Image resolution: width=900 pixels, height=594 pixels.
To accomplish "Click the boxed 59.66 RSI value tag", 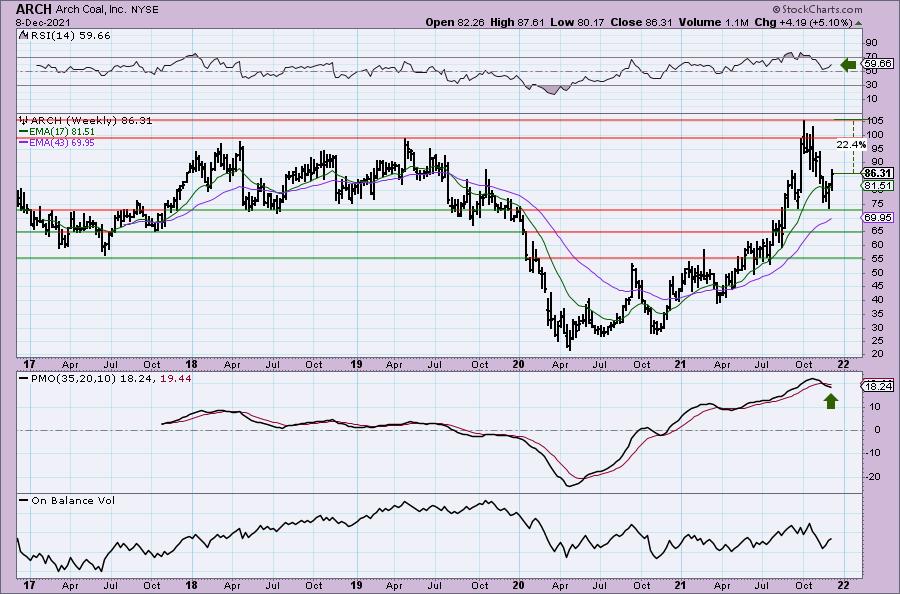I will click(878, 64).
